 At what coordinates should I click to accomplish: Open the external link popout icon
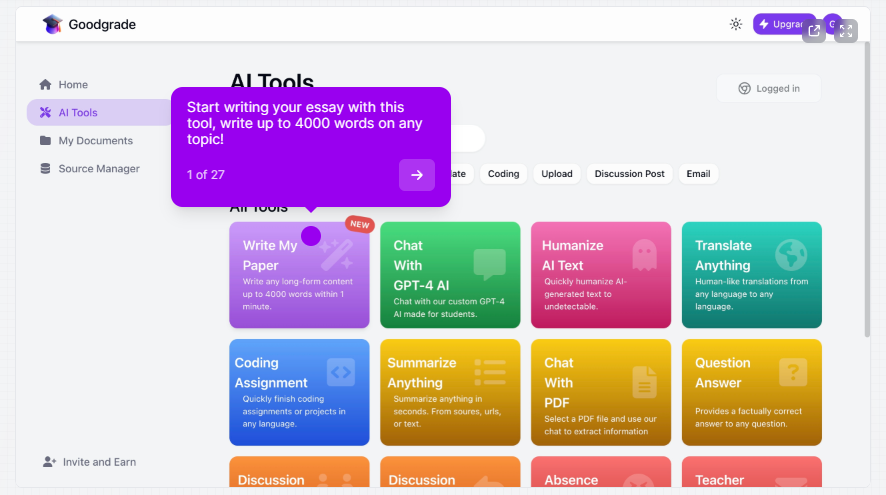click(x=814, y=31)
